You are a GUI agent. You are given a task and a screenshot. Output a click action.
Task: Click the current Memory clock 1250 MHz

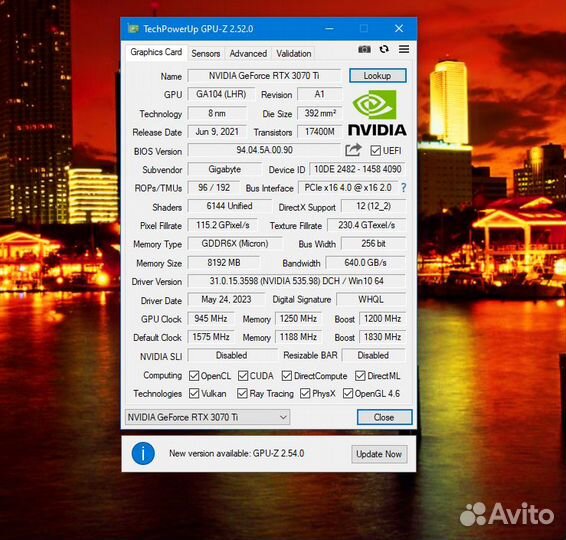(x=298, y=319)
